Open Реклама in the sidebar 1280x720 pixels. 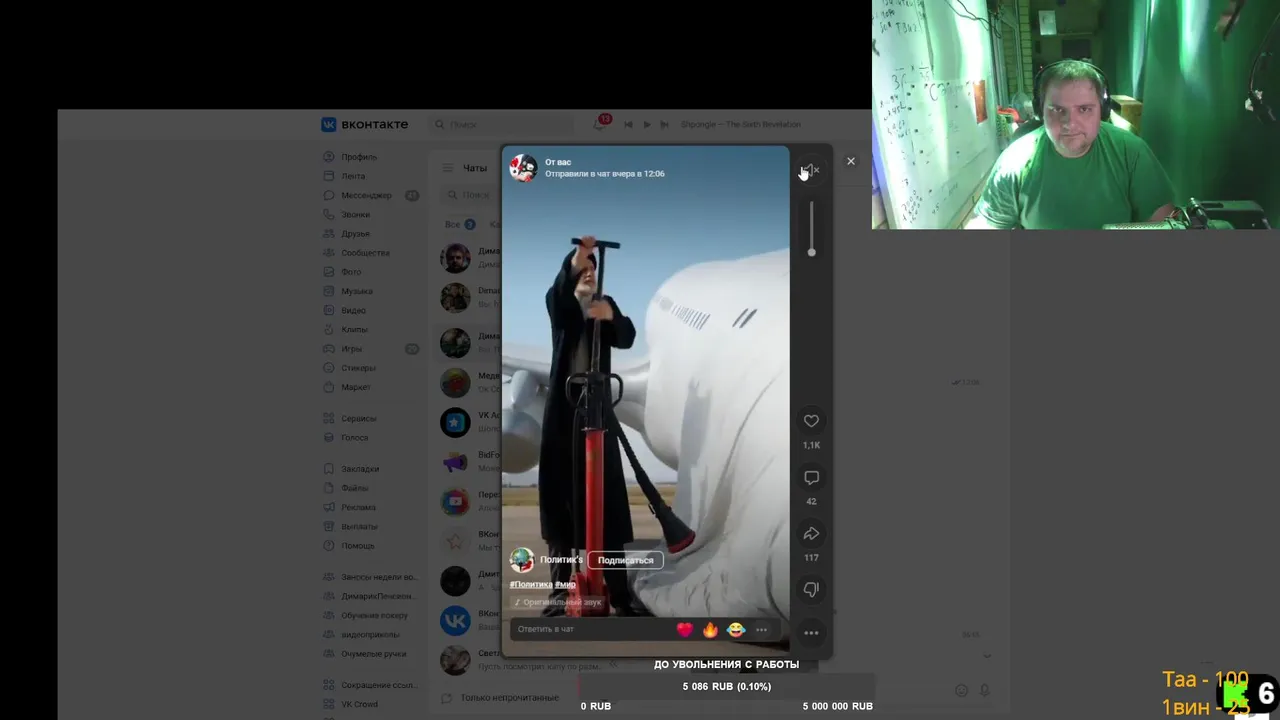(358, 507)
